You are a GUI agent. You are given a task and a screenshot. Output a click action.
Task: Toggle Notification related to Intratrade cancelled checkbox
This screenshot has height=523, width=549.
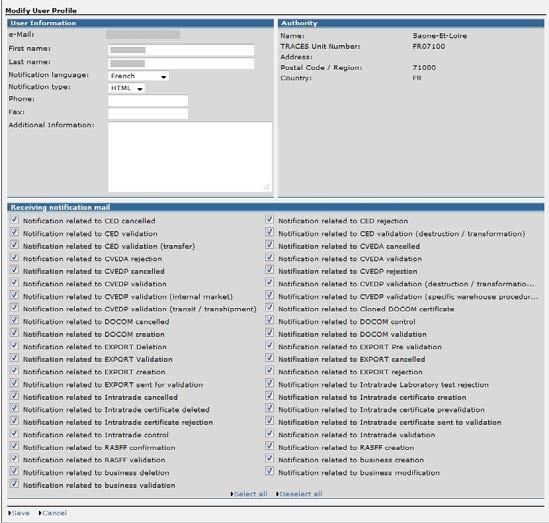coord(14,396)
